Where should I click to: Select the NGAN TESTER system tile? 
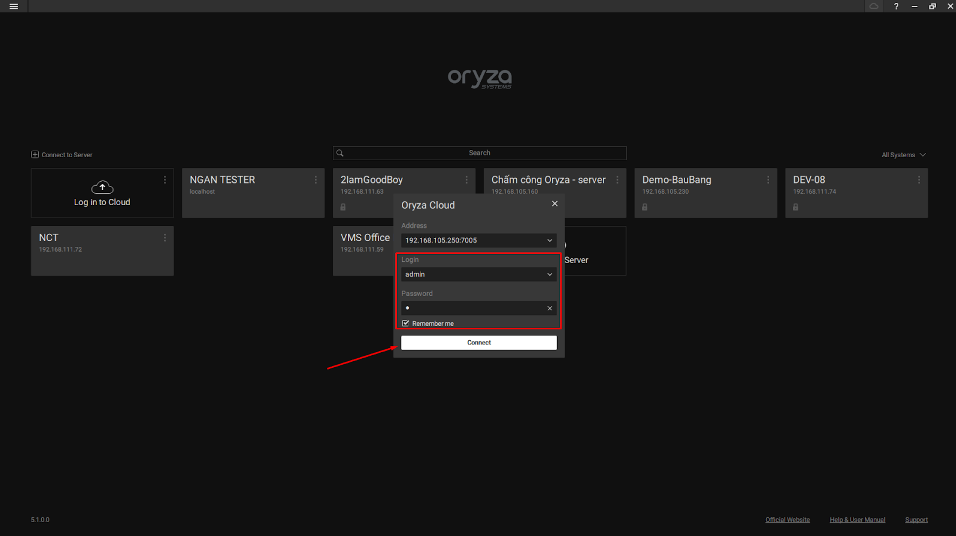[x=253, y=193]
